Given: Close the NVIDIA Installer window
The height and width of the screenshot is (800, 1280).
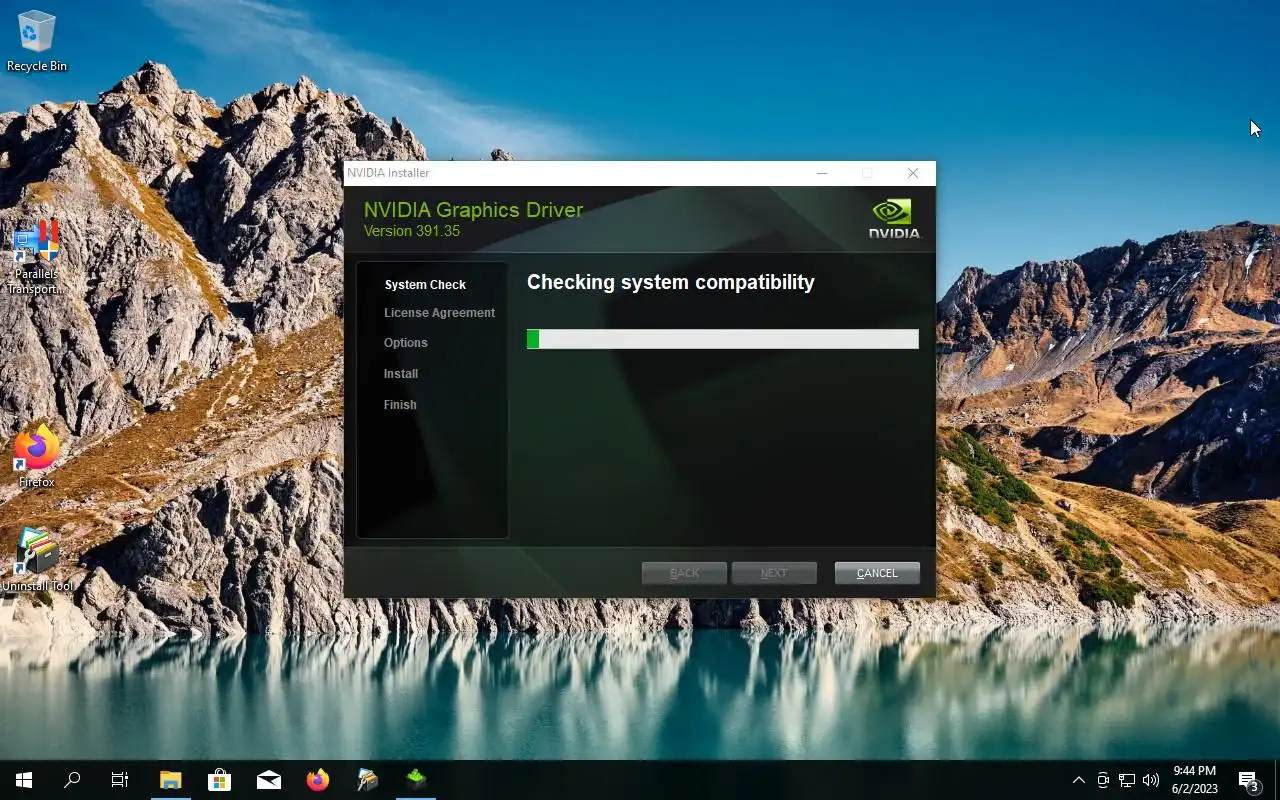Looking at the screenshot, I should (x=913, y=173).
